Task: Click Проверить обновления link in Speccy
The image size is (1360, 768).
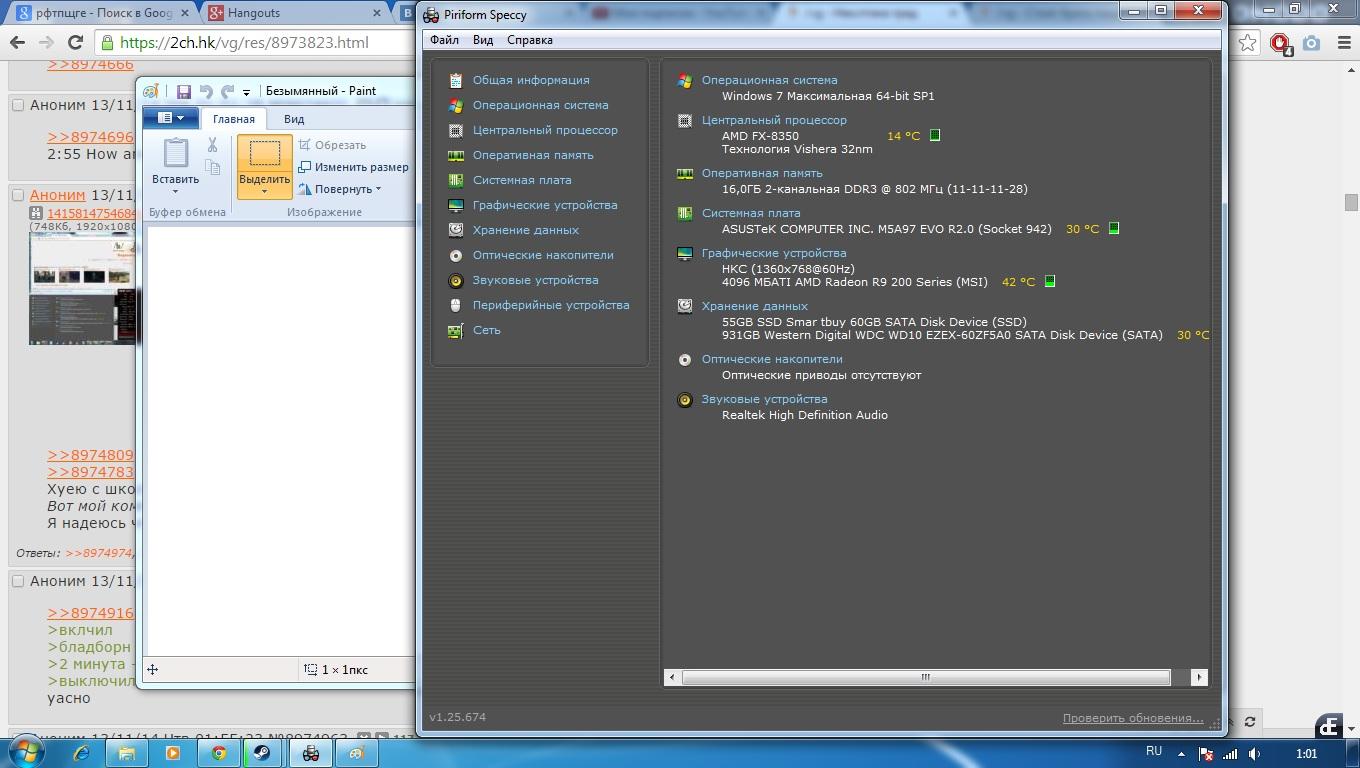Action: tap(1133, 718)
